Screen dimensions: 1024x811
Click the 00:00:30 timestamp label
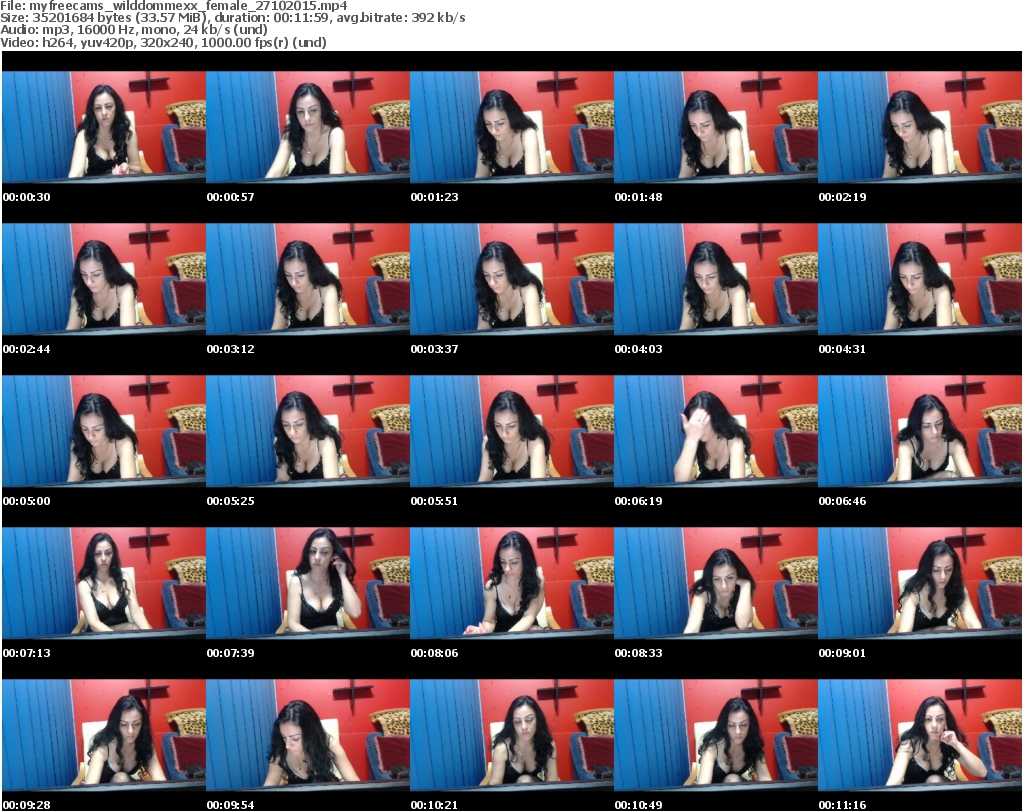[27, 197]
